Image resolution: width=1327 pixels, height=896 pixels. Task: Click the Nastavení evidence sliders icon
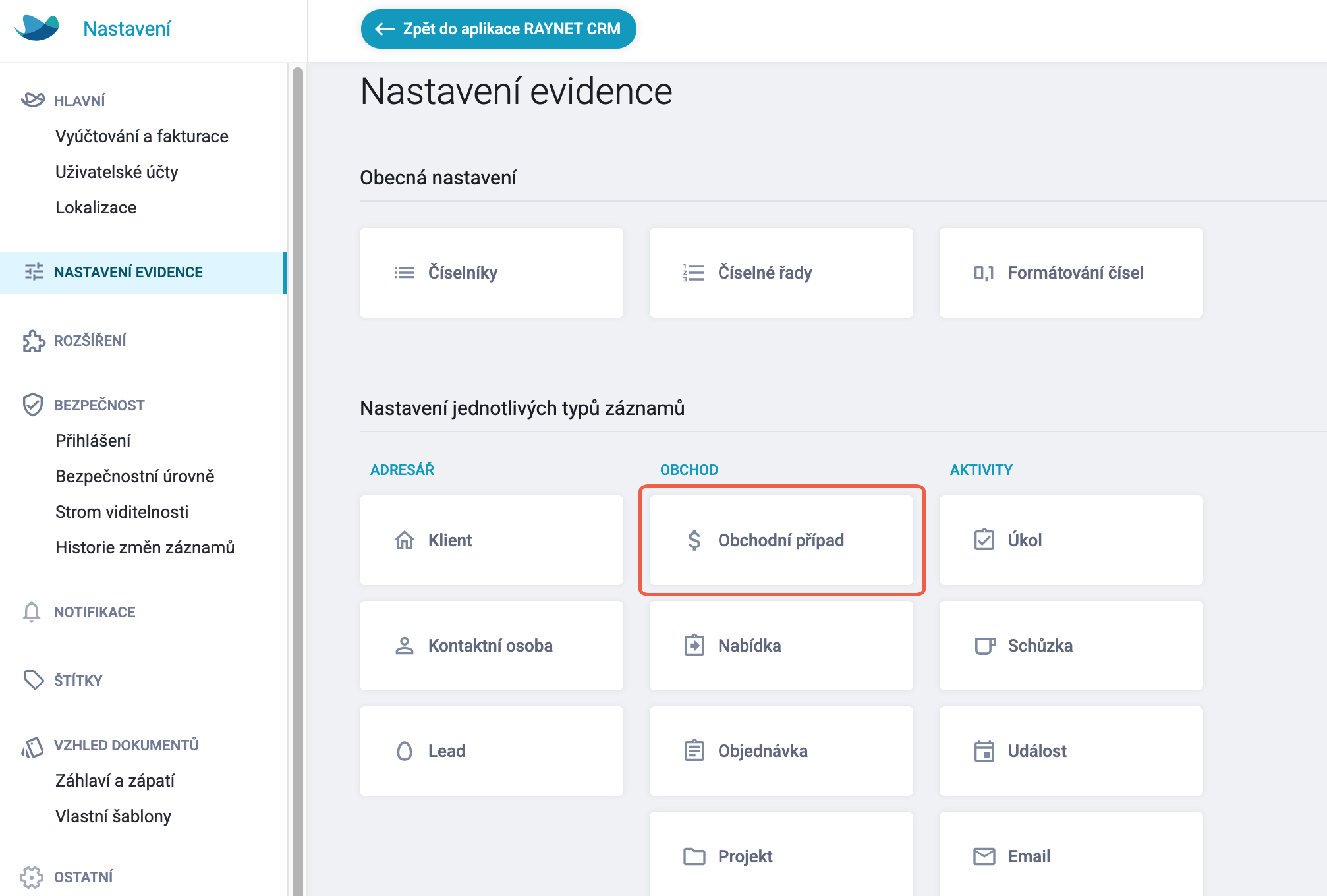[x=34, y=272]
